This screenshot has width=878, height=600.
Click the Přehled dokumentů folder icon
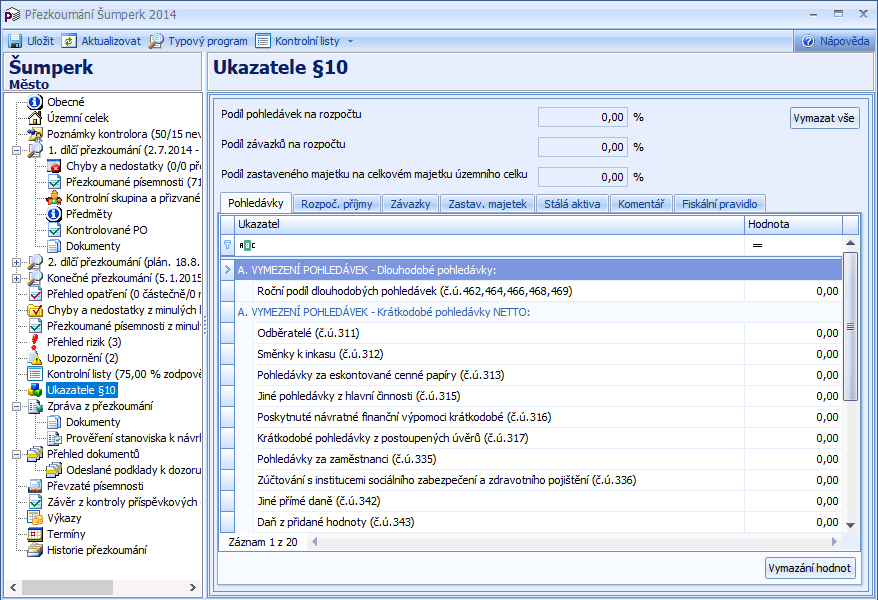(x=35, y=454)
